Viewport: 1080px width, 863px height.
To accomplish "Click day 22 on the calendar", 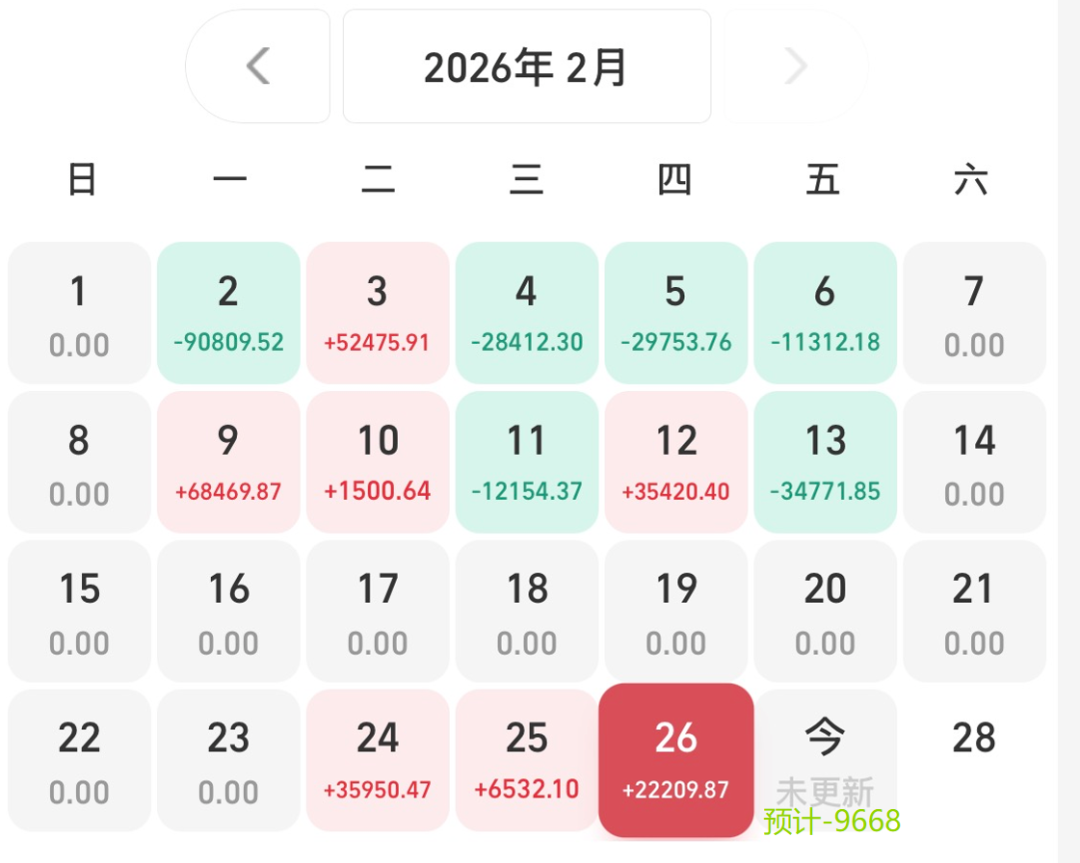I will click(x=79, y=760).
